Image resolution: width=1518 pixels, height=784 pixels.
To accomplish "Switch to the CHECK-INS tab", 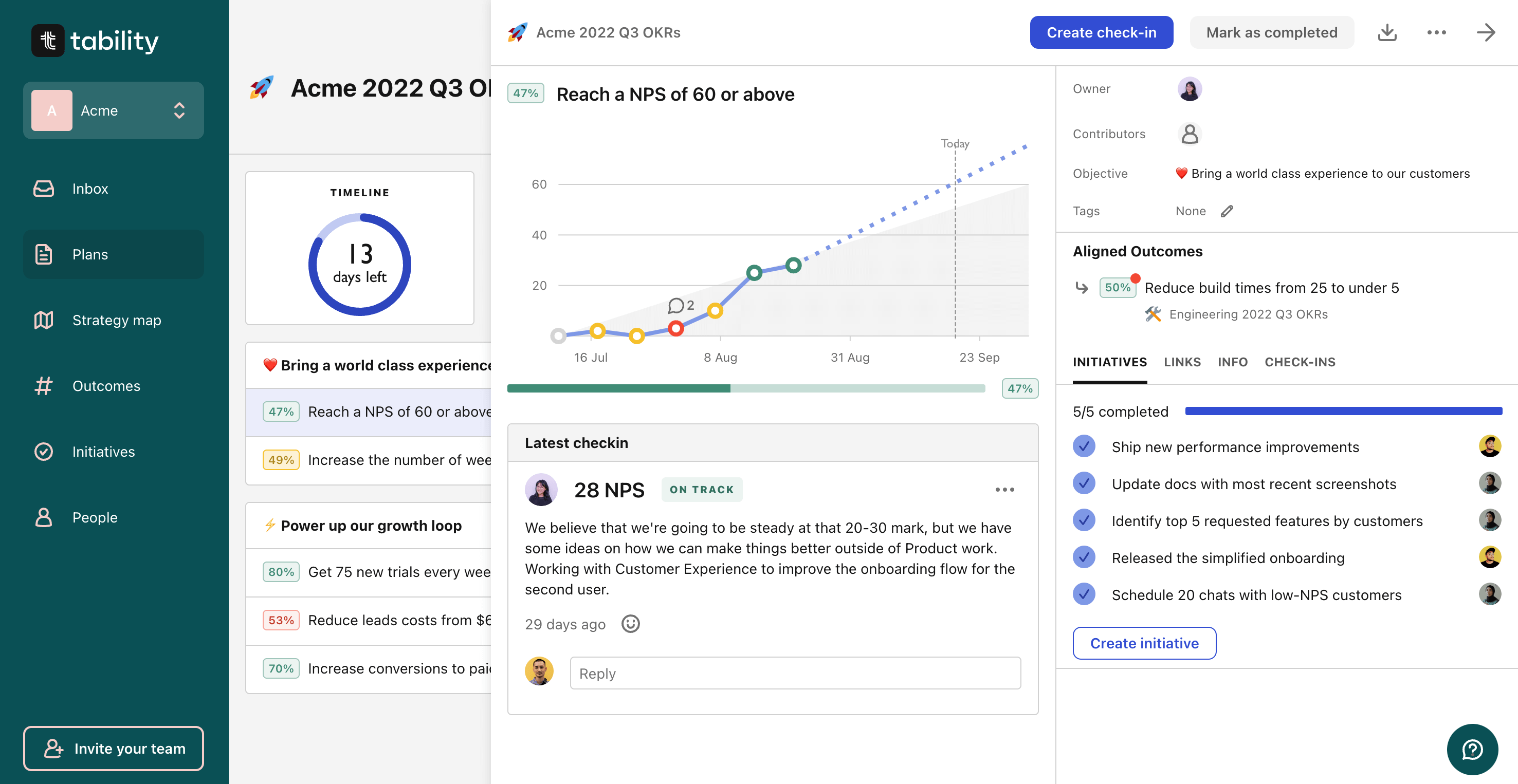I will click(1300, 362).
